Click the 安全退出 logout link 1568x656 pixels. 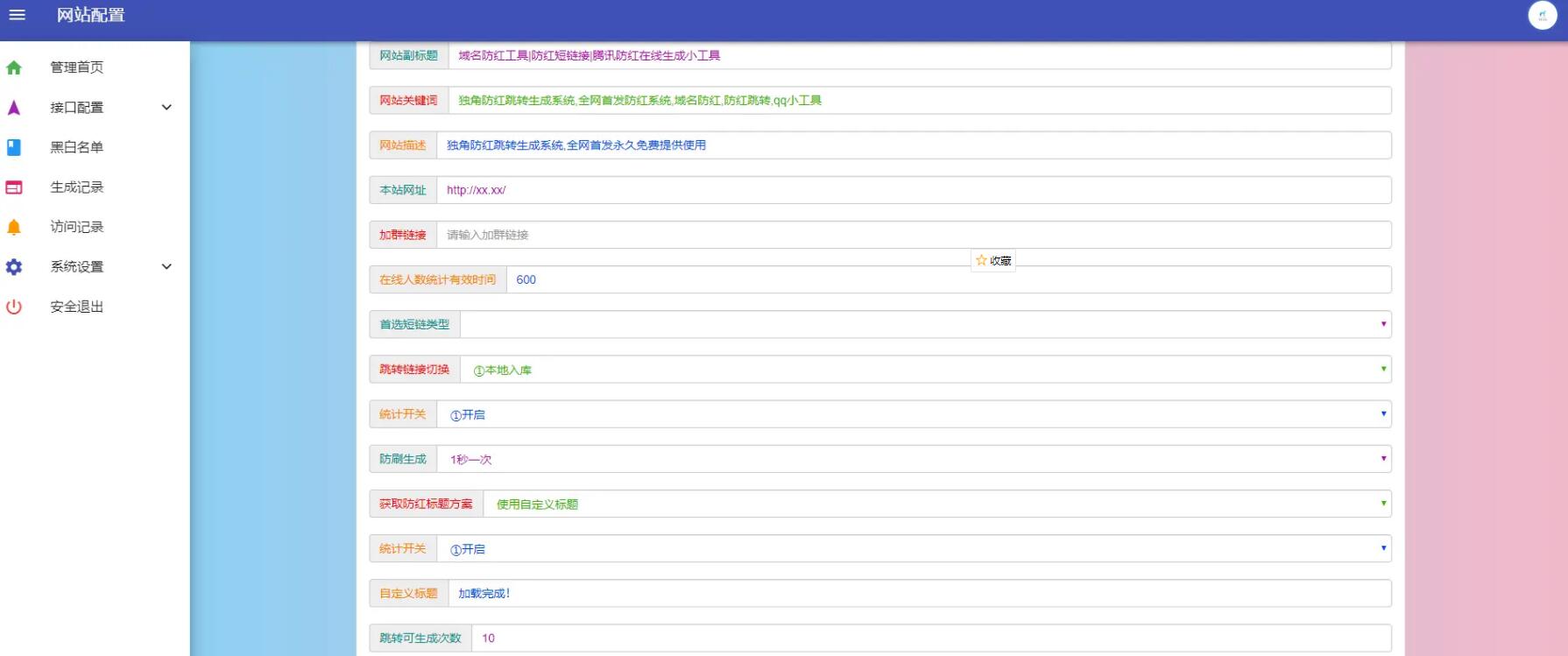tap(77, 307)
